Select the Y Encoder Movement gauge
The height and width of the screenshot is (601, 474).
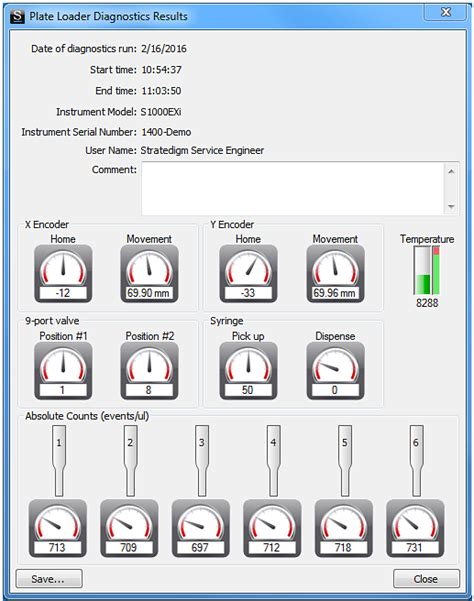pyautogui.click(x=335, y=274)
